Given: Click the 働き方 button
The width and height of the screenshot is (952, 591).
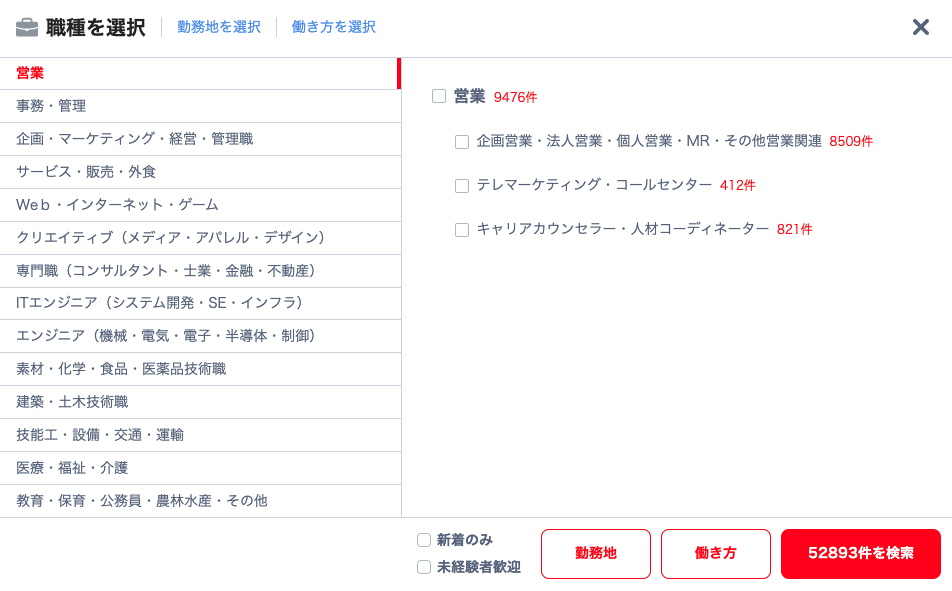Looking at the screenshot, I should [716, 553].
